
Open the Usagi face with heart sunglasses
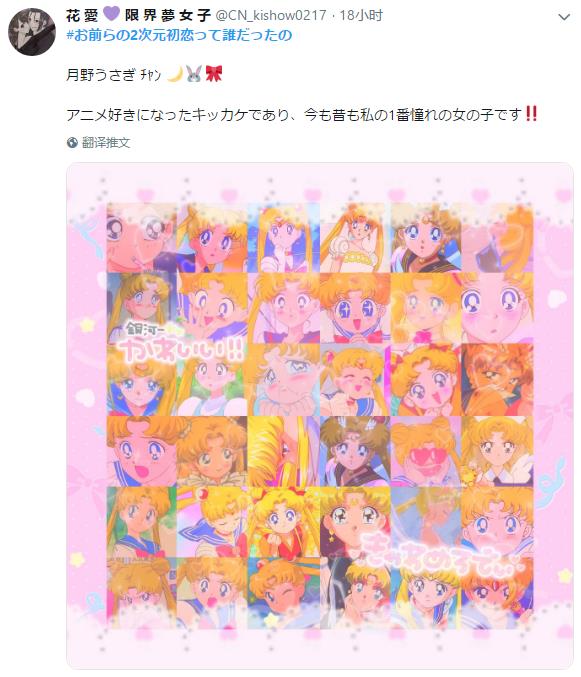[x=426, y=451]
